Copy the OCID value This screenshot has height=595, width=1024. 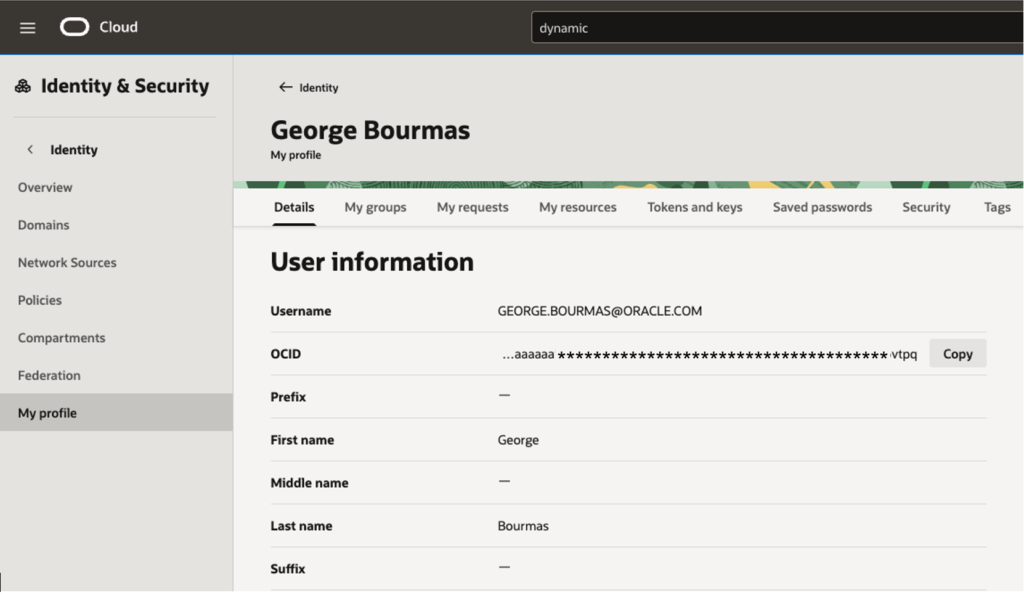(957, 353)
